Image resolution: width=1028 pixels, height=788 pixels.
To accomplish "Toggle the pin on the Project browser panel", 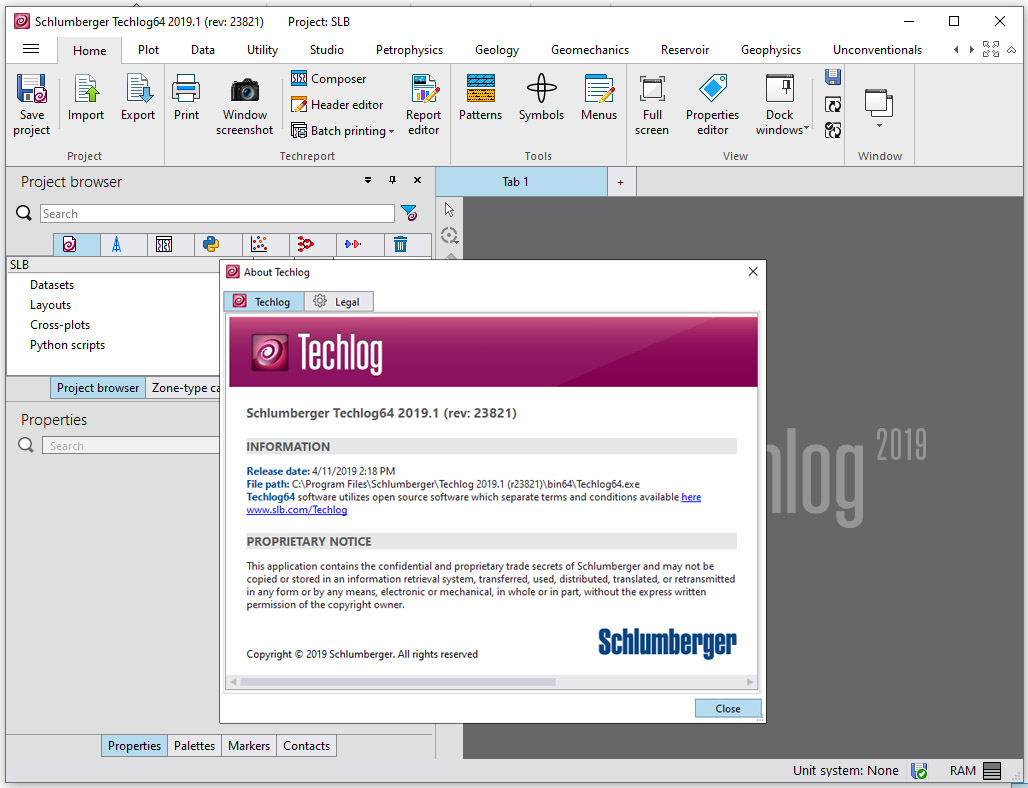I will [x=392, y=181].
